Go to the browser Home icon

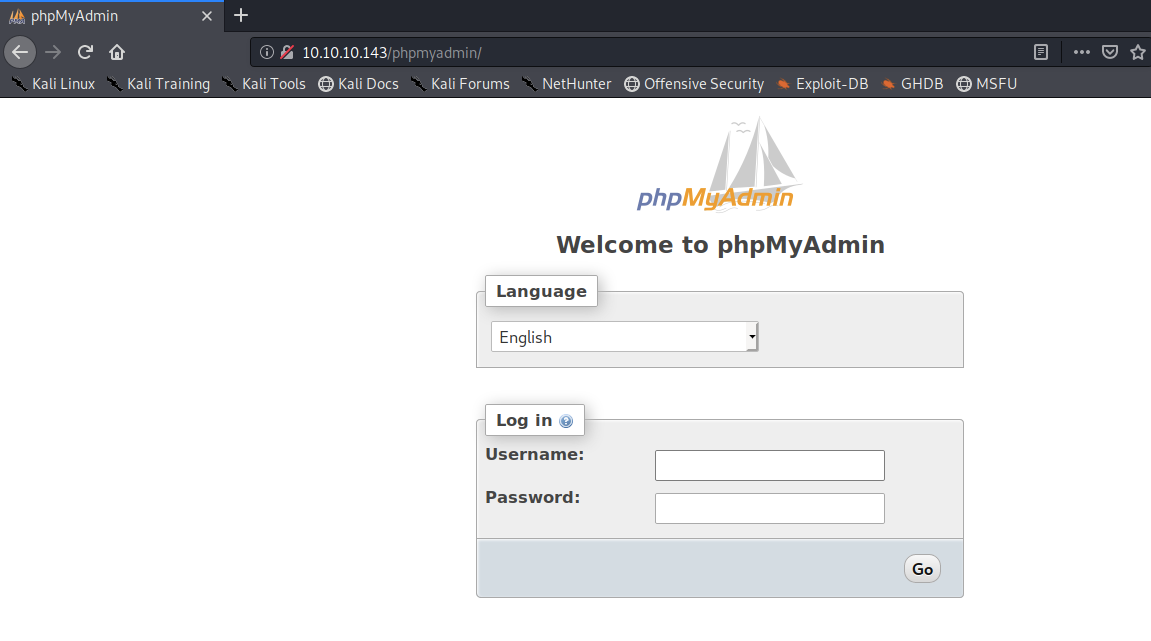pyautogui.click(x=117, y=52)
